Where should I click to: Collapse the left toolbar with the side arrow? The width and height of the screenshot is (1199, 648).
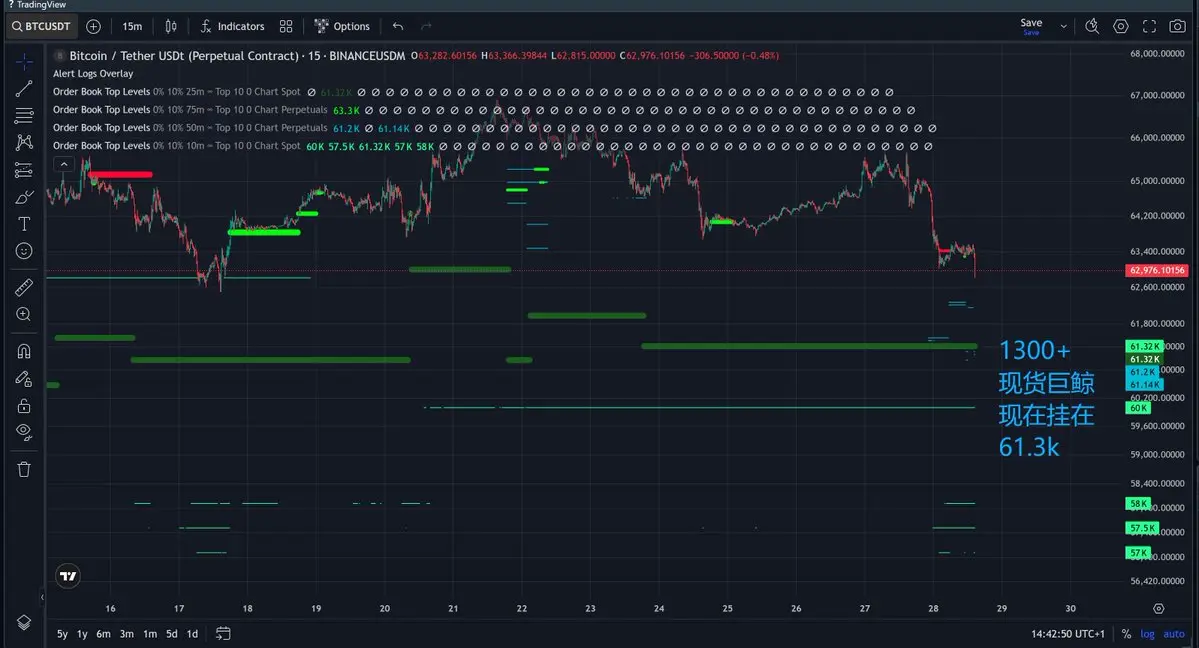[42, 597]
